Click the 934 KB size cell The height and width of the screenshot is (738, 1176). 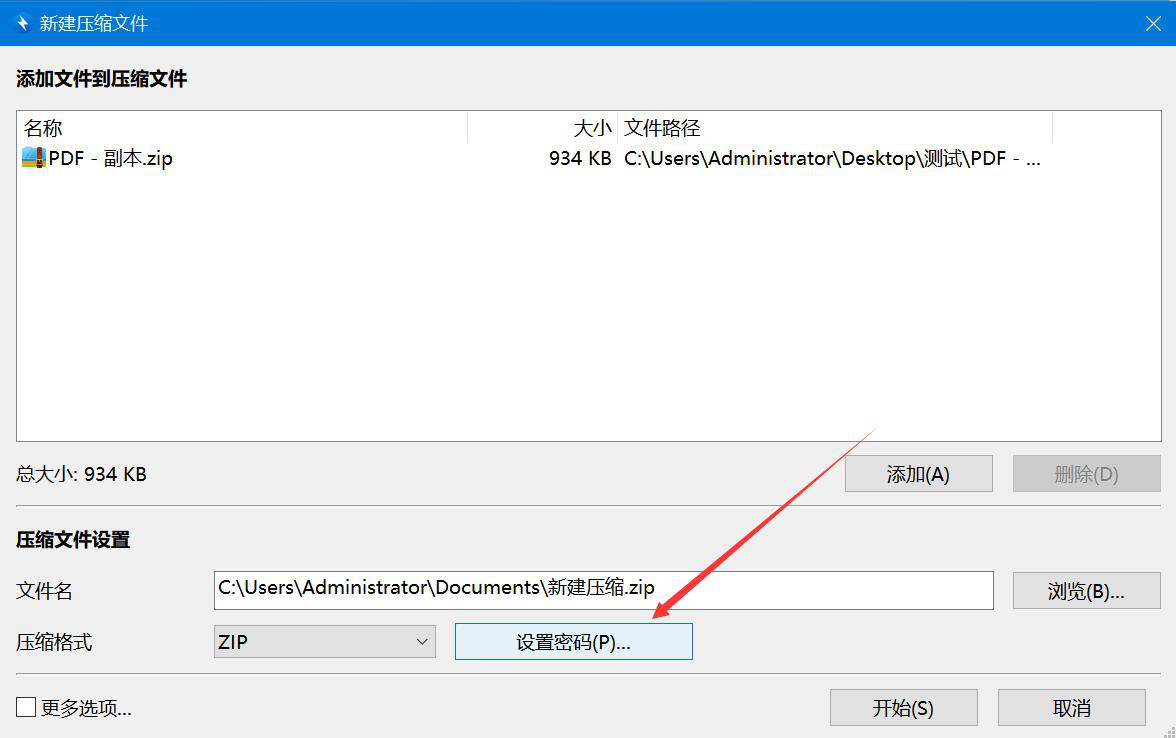pyautogui.click(x=580, y=158)
